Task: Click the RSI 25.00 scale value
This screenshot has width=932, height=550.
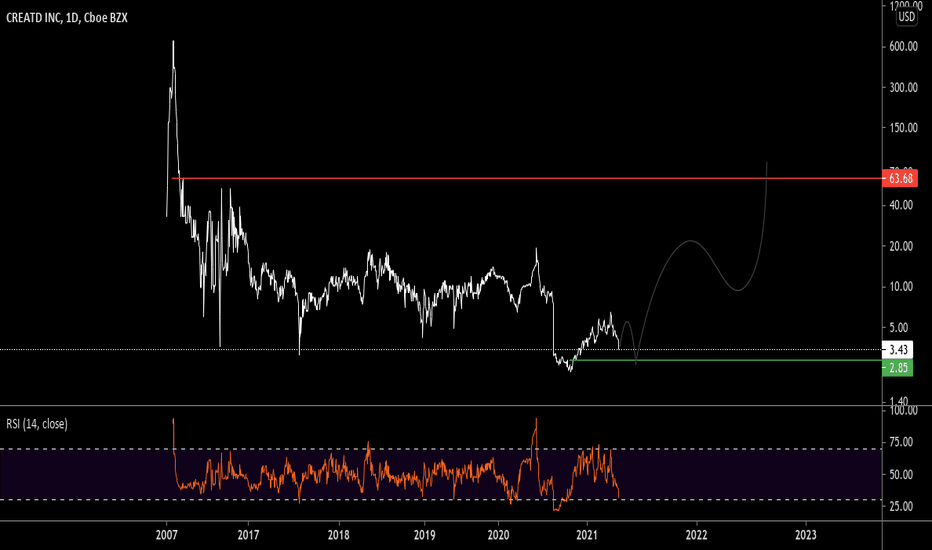Action: 901,507
